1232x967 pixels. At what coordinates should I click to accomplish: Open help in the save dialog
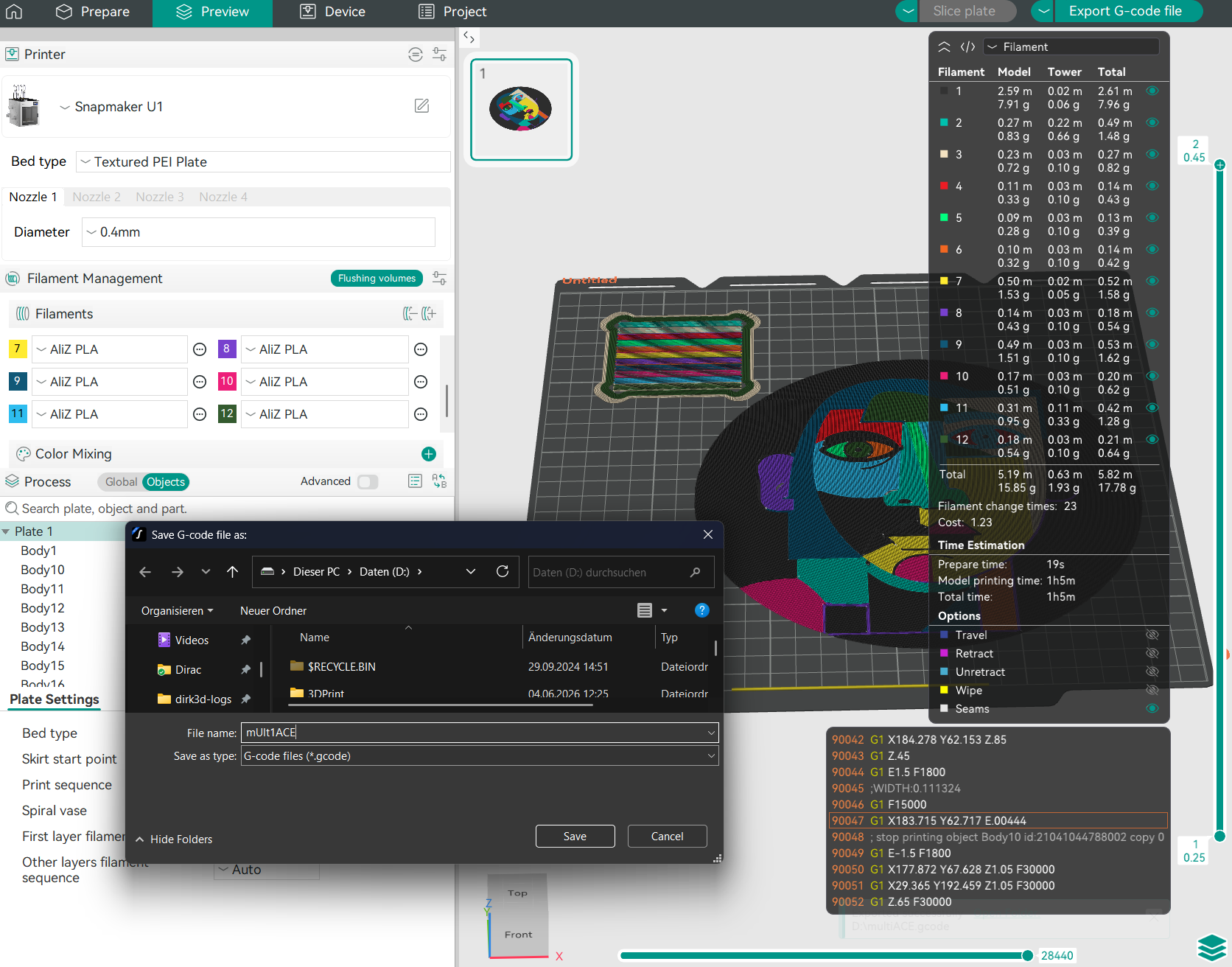[702, 610]
